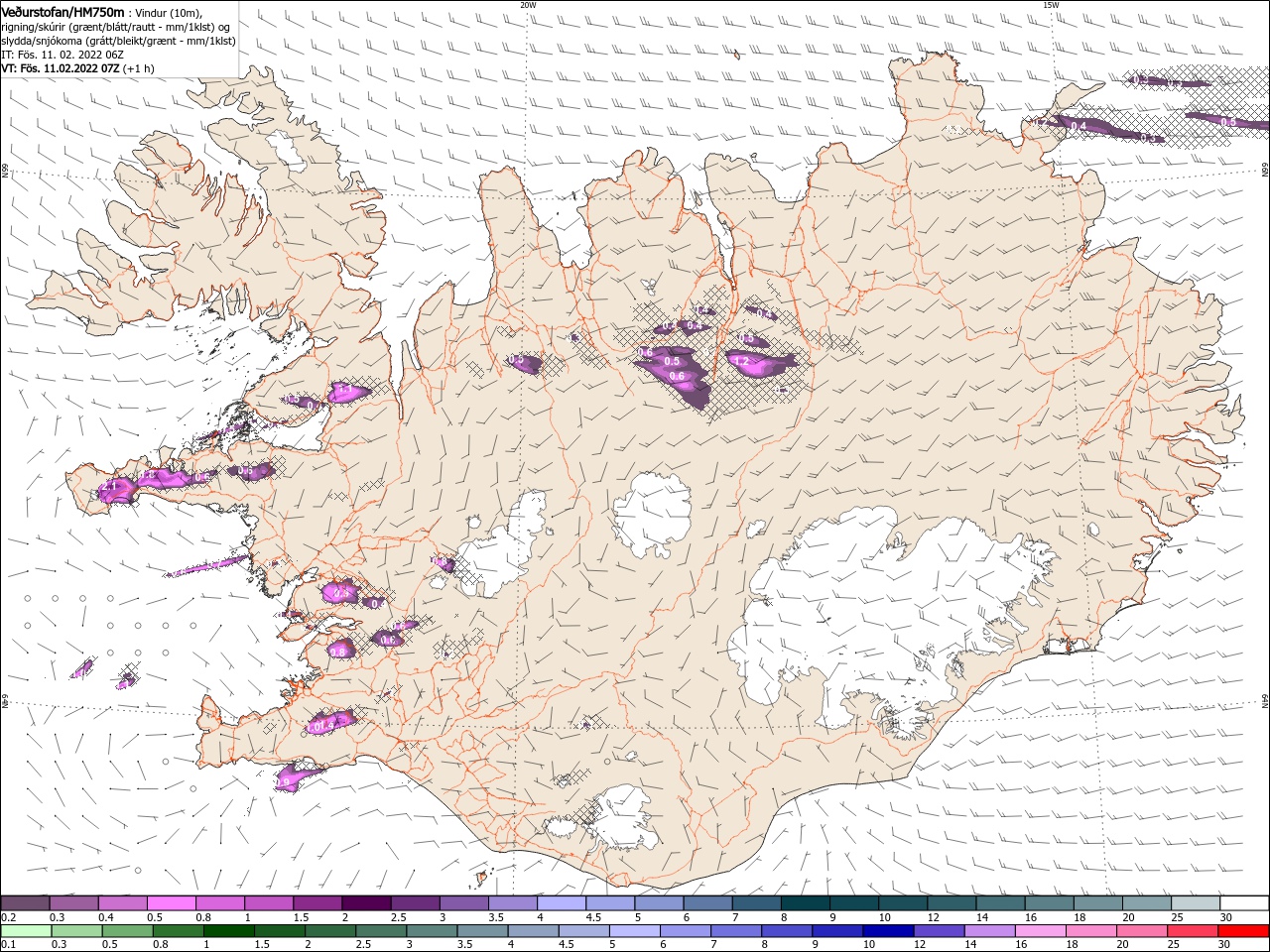Select pale lavender swatch between 4 and 4.5, upper scale

coord(561,903)
